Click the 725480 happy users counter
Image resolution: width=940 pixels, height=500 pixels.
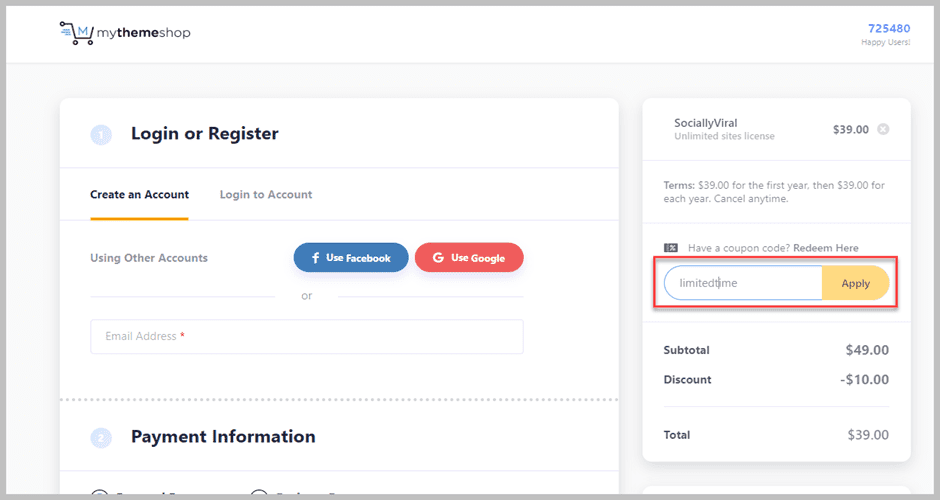[x=888, y=29]
